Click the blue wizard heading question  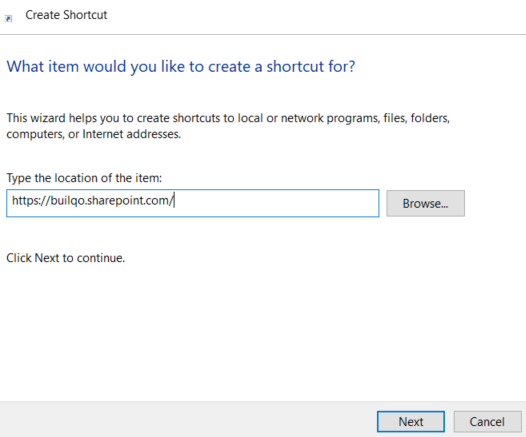(181, 66)
